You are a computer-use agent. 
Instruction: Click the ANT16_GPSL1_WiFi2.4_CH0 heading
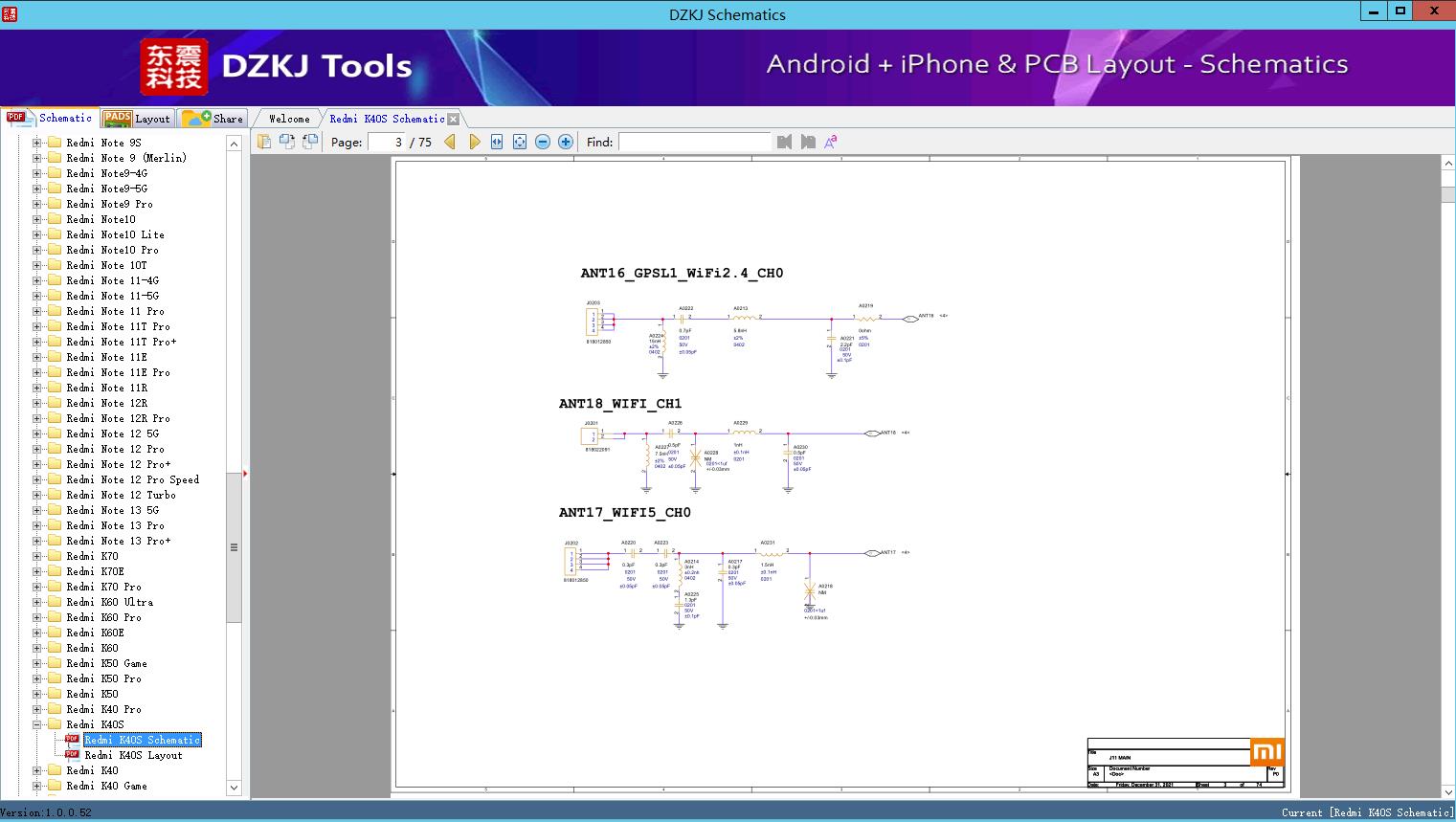[682, 274]
